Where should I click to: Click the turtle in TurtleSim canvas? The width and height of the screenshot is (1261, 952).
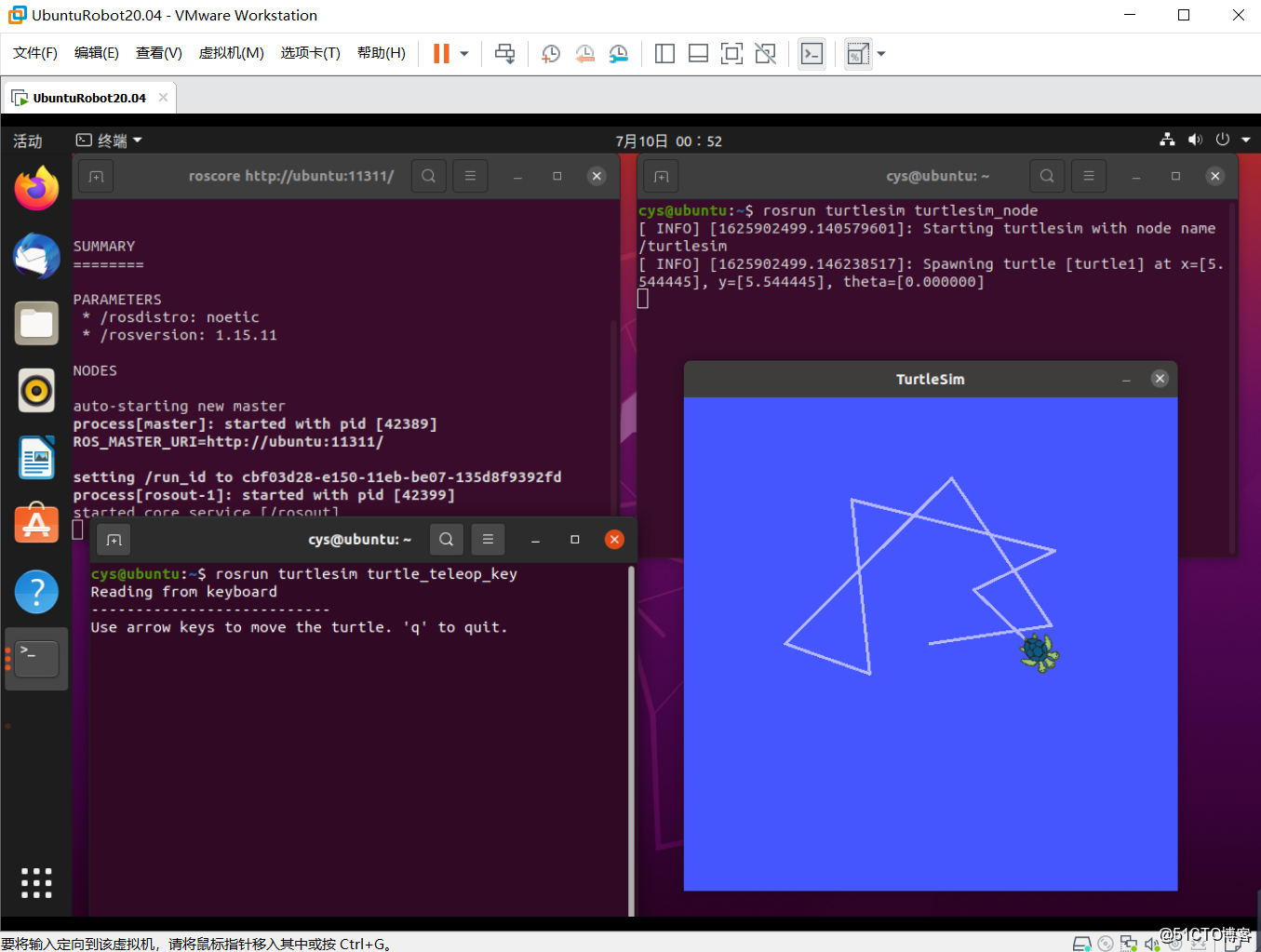(x=1038, y=651)
